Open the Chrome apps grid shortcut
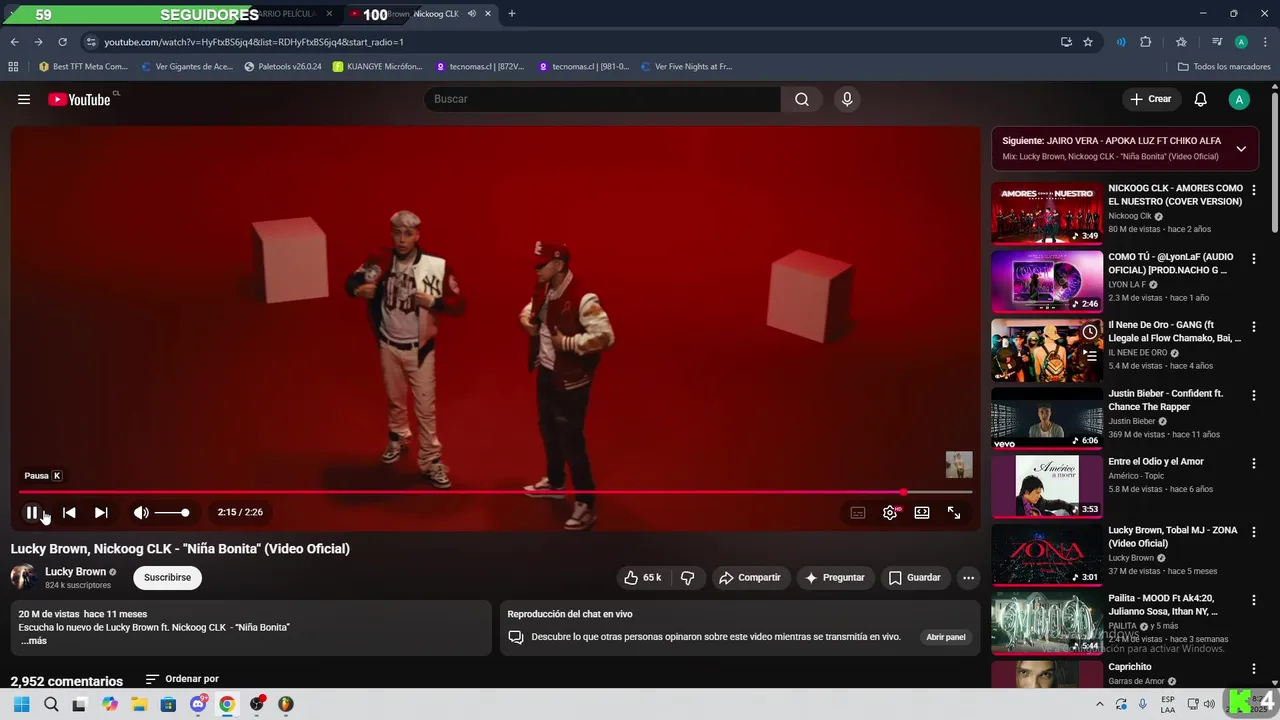This screenshot has height=720, width=1280. click(x=13, y=67)
